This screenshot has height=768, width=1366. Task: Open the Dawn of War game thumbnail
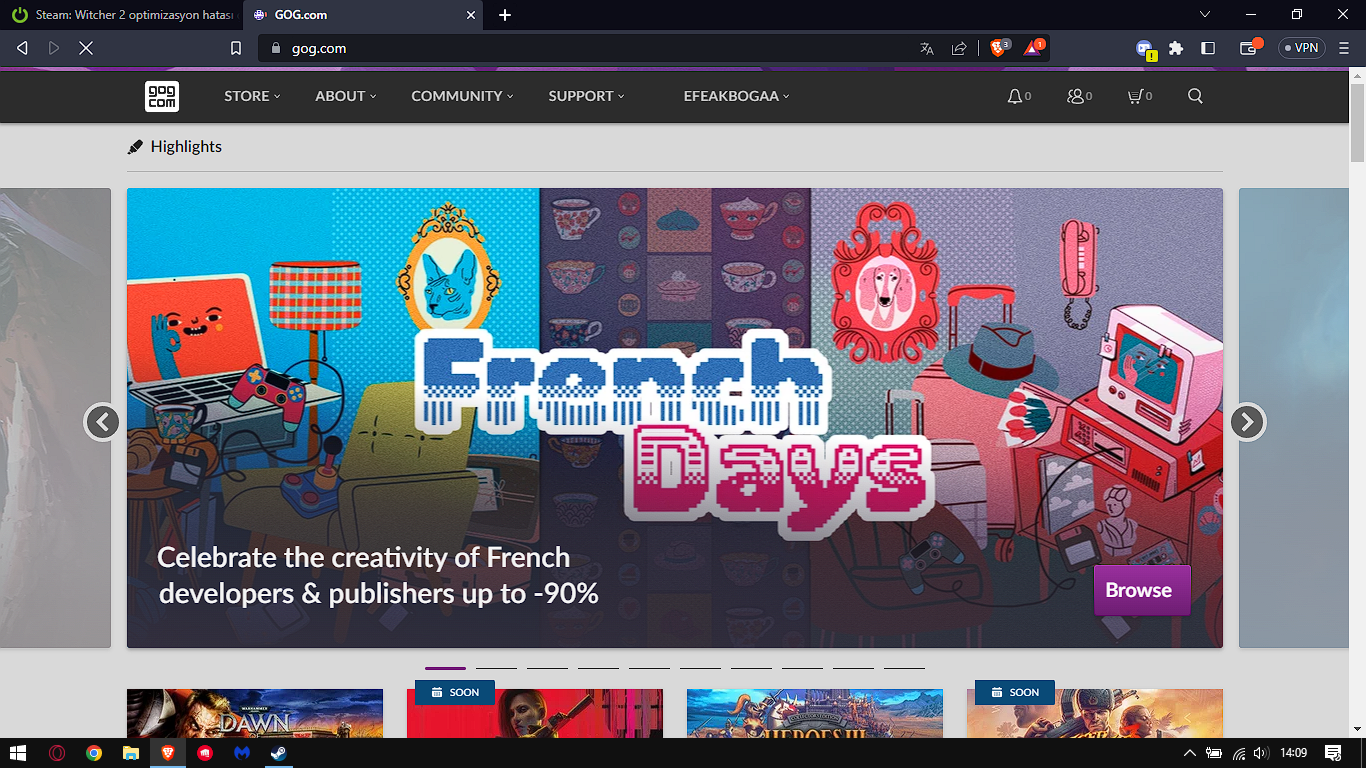[255, 713]
